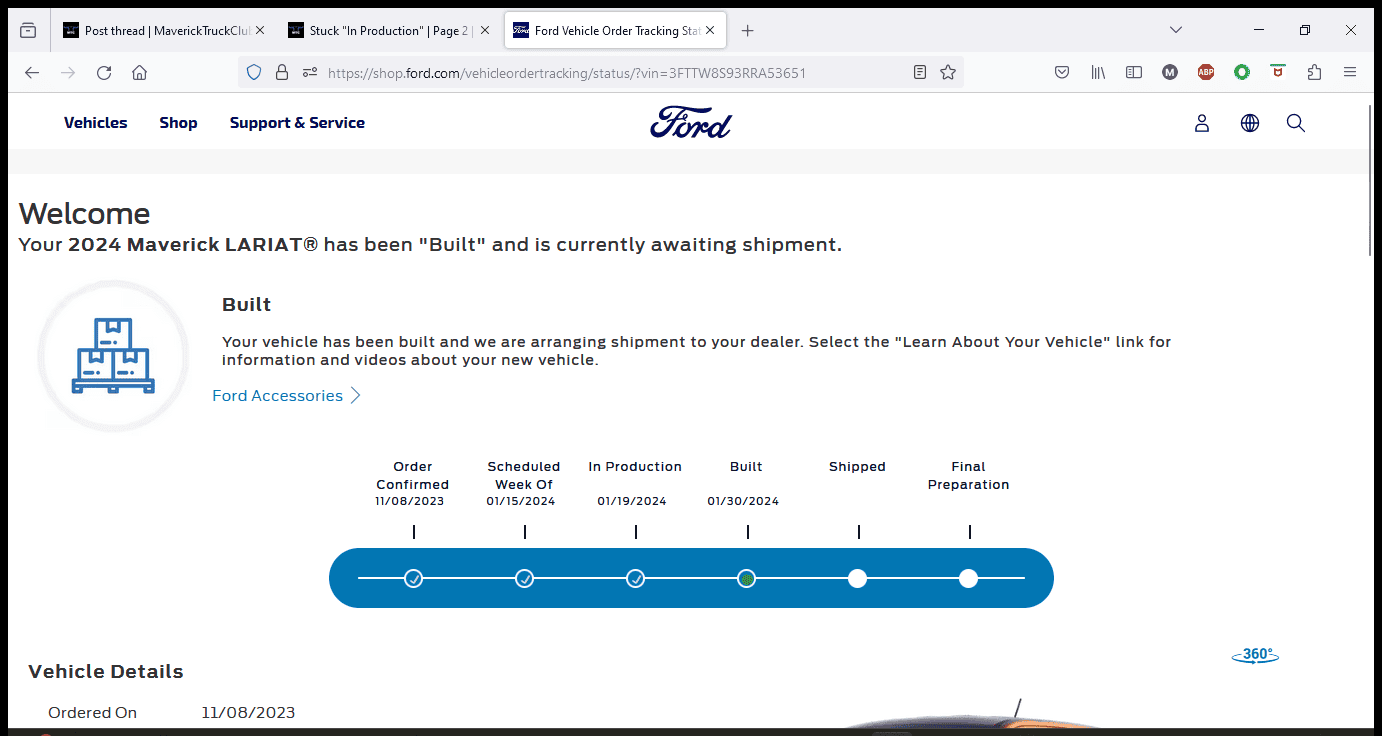This screenshot has height=736, width=1382.
Task: Expand the list all tabs dropdown
Action: tap(1176, 30)
